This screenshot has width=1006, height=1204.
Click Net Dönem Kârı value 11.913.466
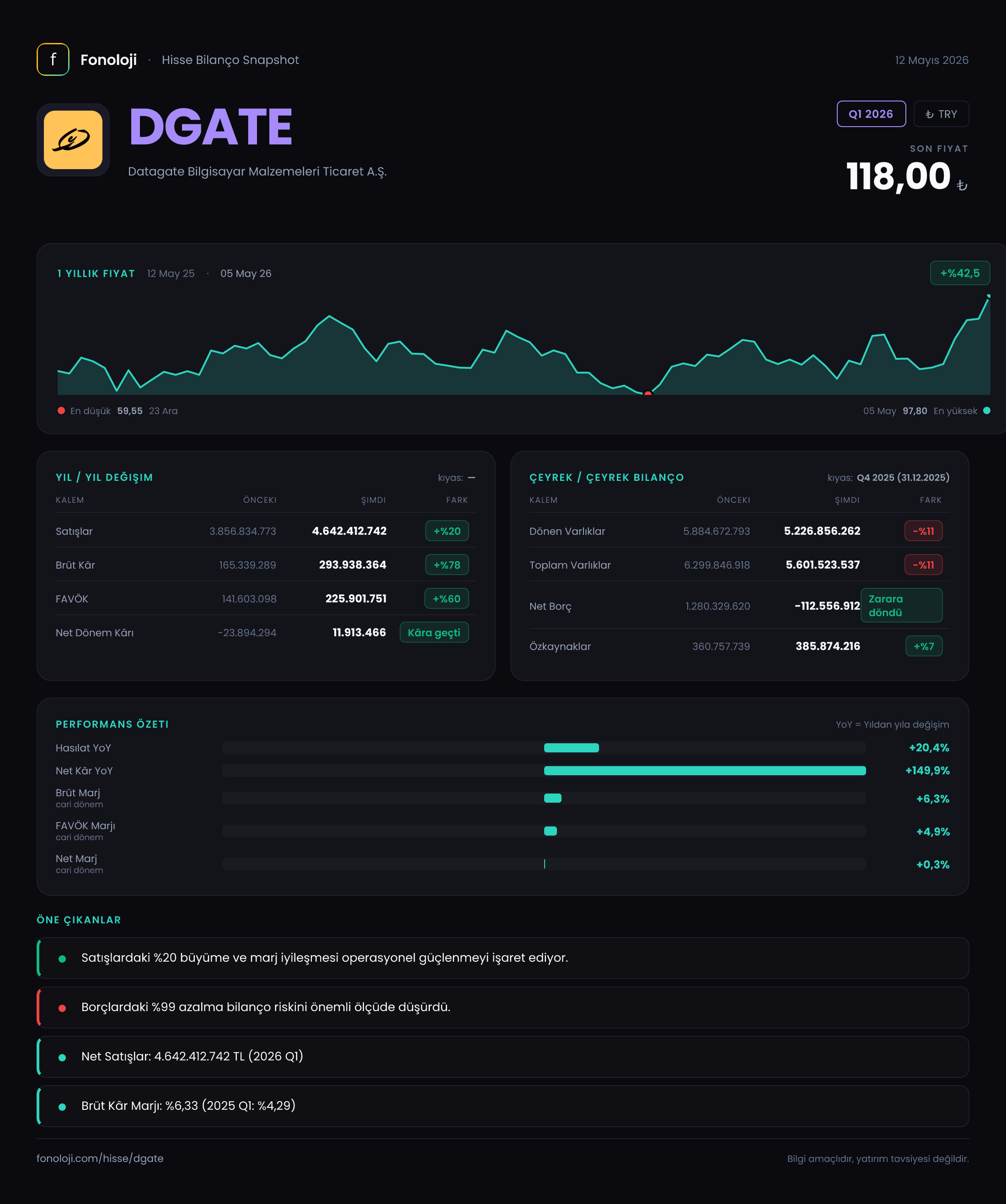coord(359,632)
